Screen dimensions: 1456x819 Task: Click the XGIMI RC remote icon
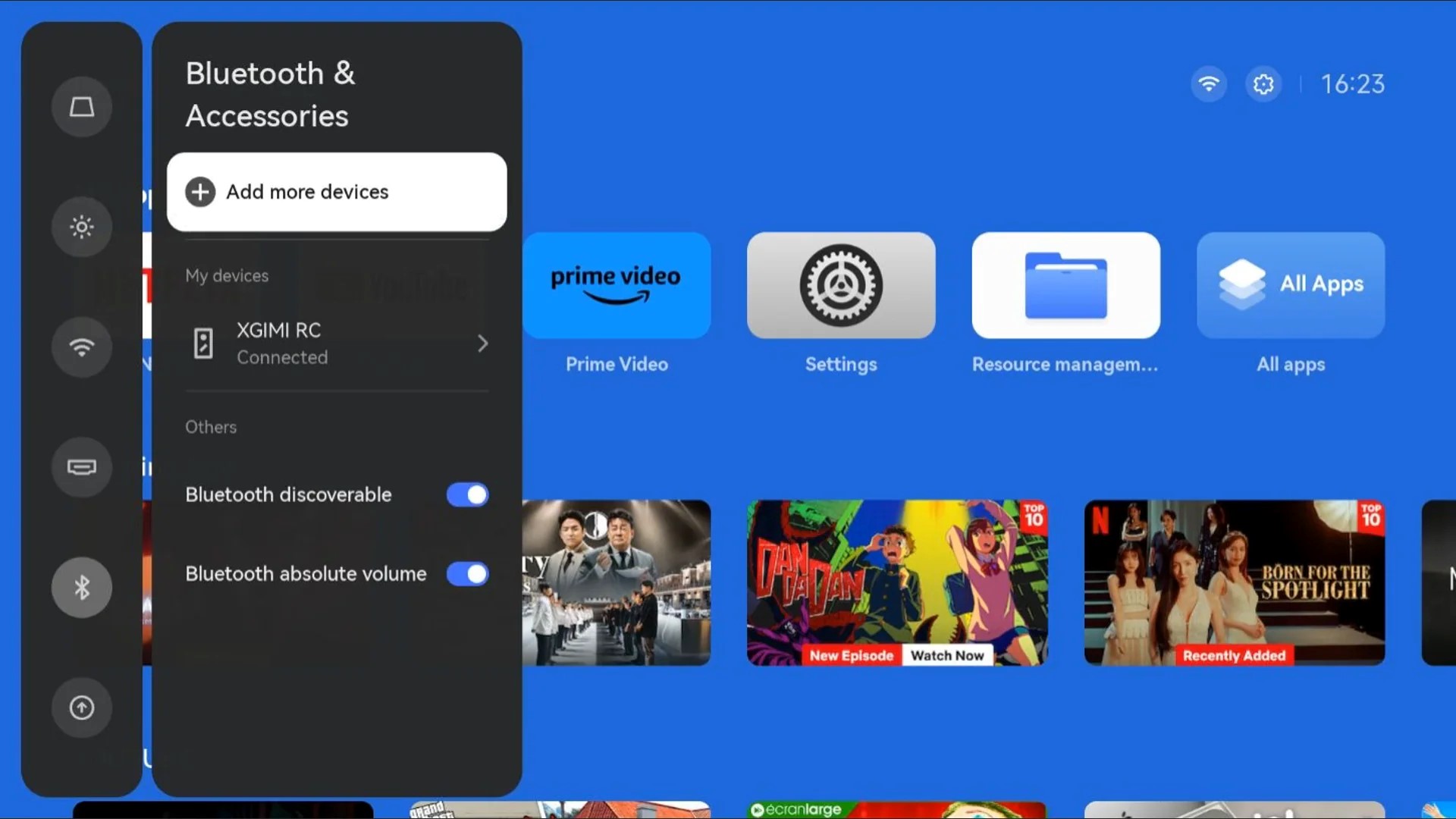[x=203, y=344]
